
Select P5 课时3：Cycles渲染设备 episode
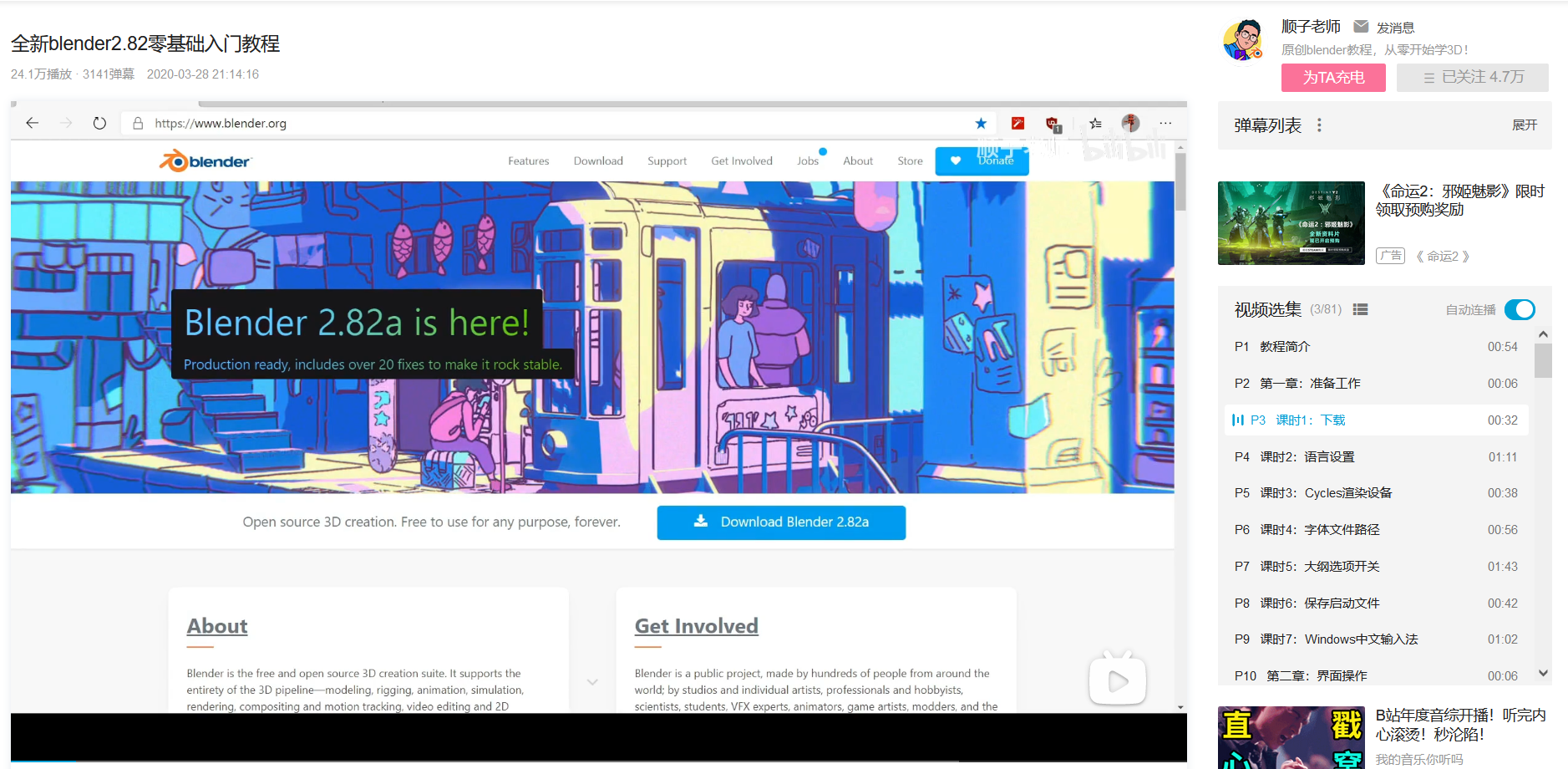pos(1376,493)
